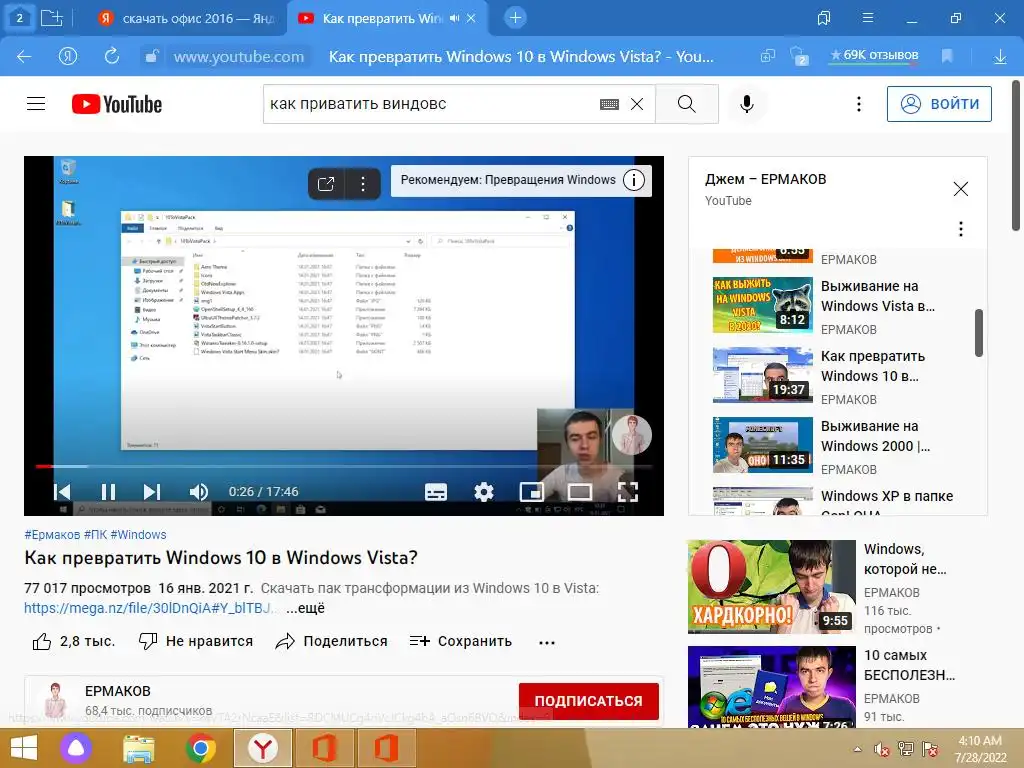Bookmark this page
This screenshot has width=1024, height=768.
click(947, 56)
